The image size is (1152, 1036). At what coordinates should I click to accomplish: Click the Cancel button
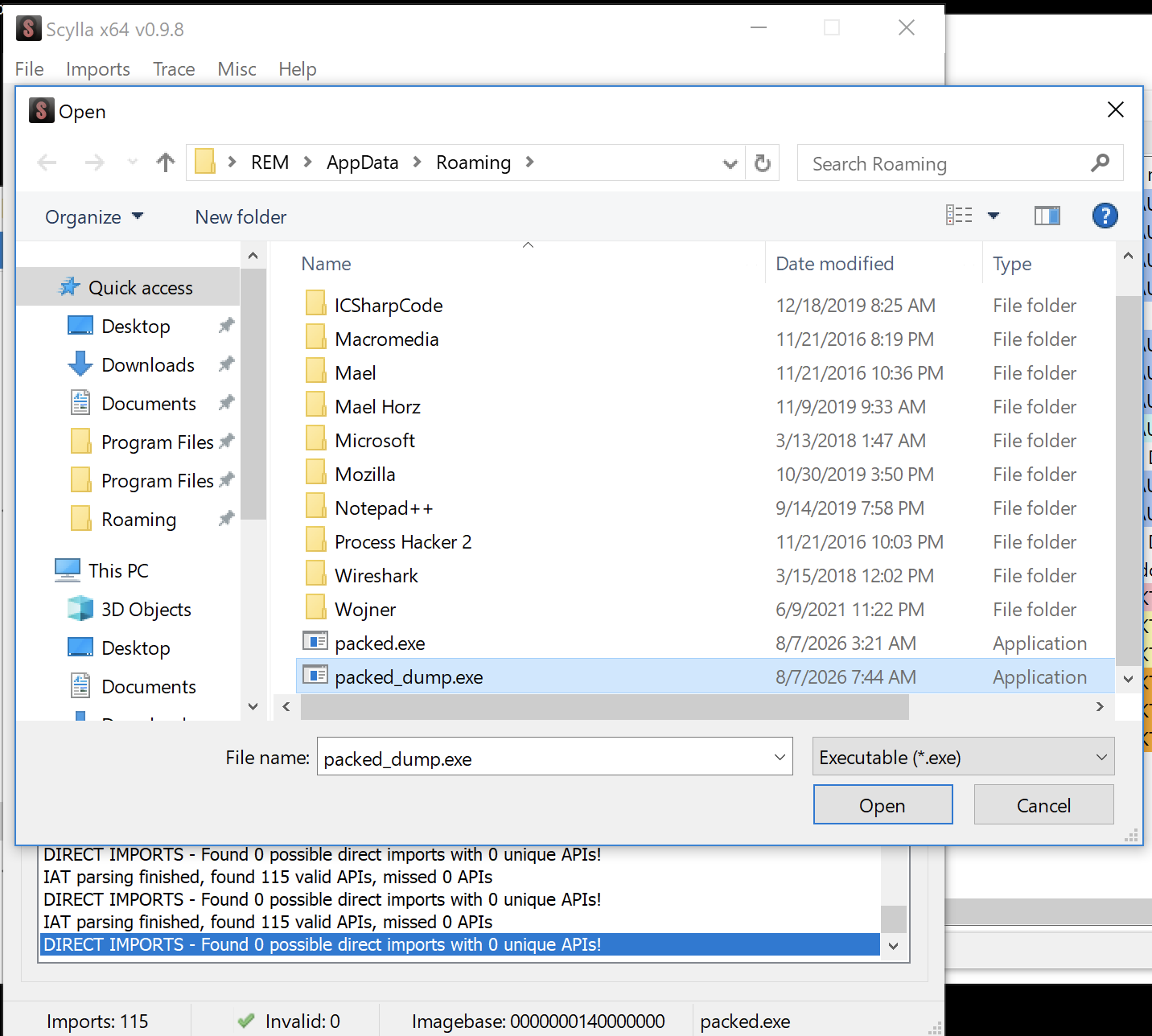tap(1043, 804)
